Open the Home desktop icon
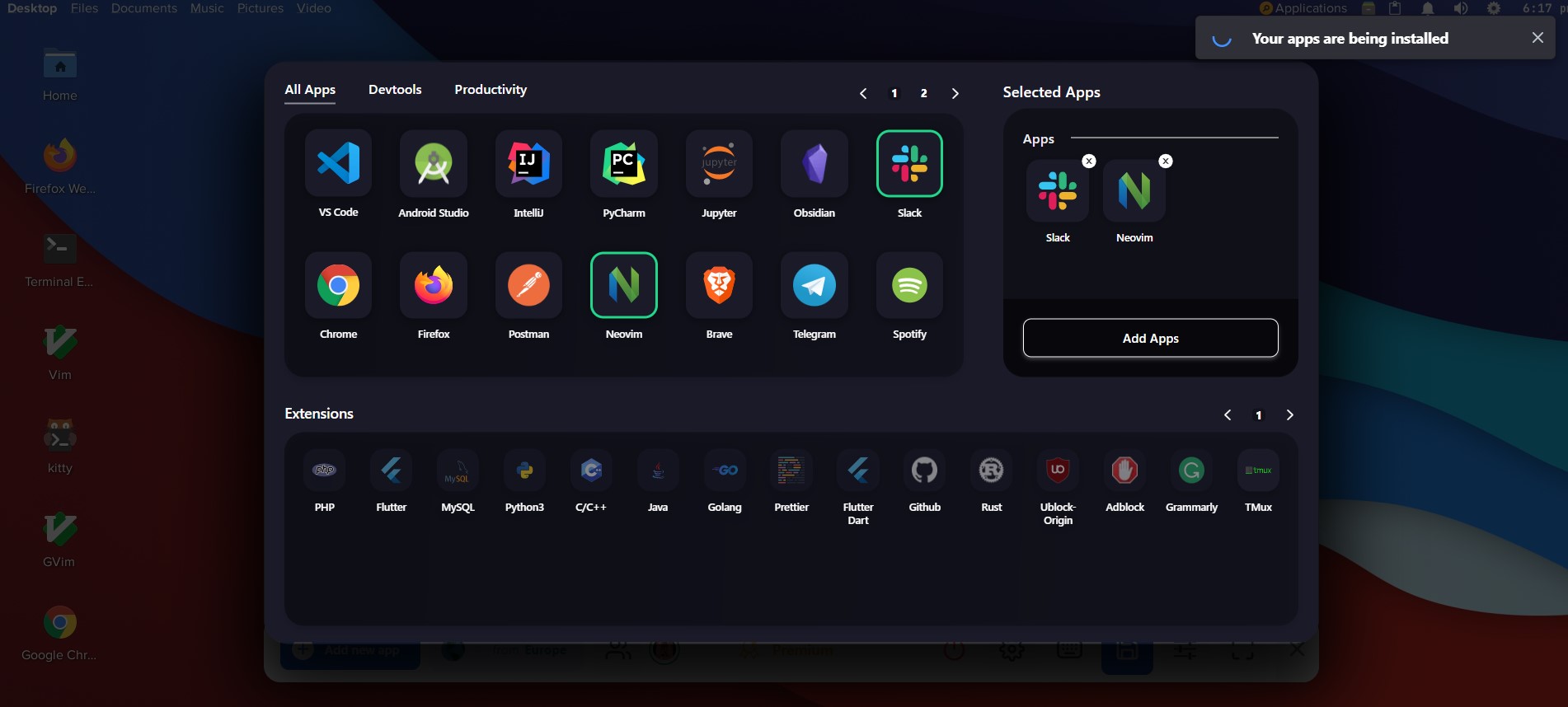The width and height of the screenshot is (1568, 707). click(x=60, y=74)
